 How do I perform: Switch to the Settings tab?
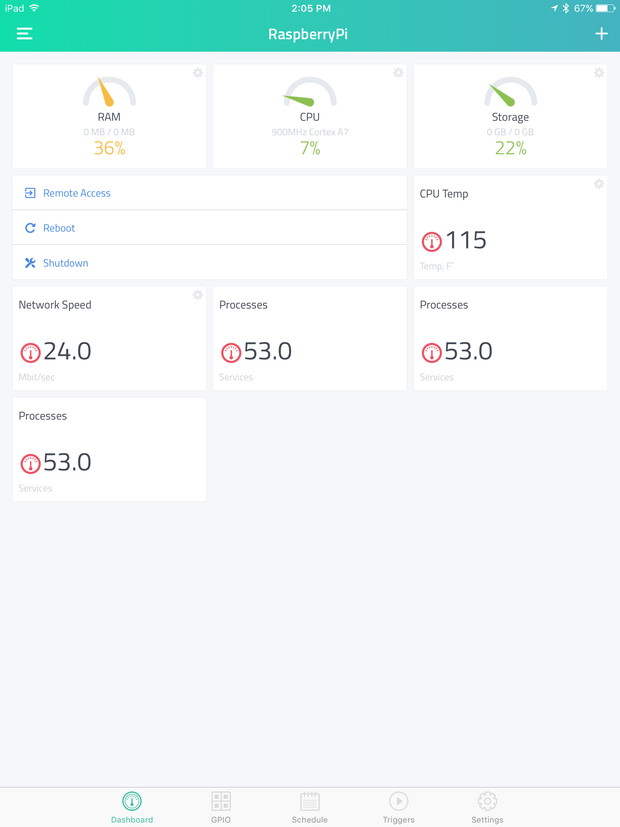point(487,807)
